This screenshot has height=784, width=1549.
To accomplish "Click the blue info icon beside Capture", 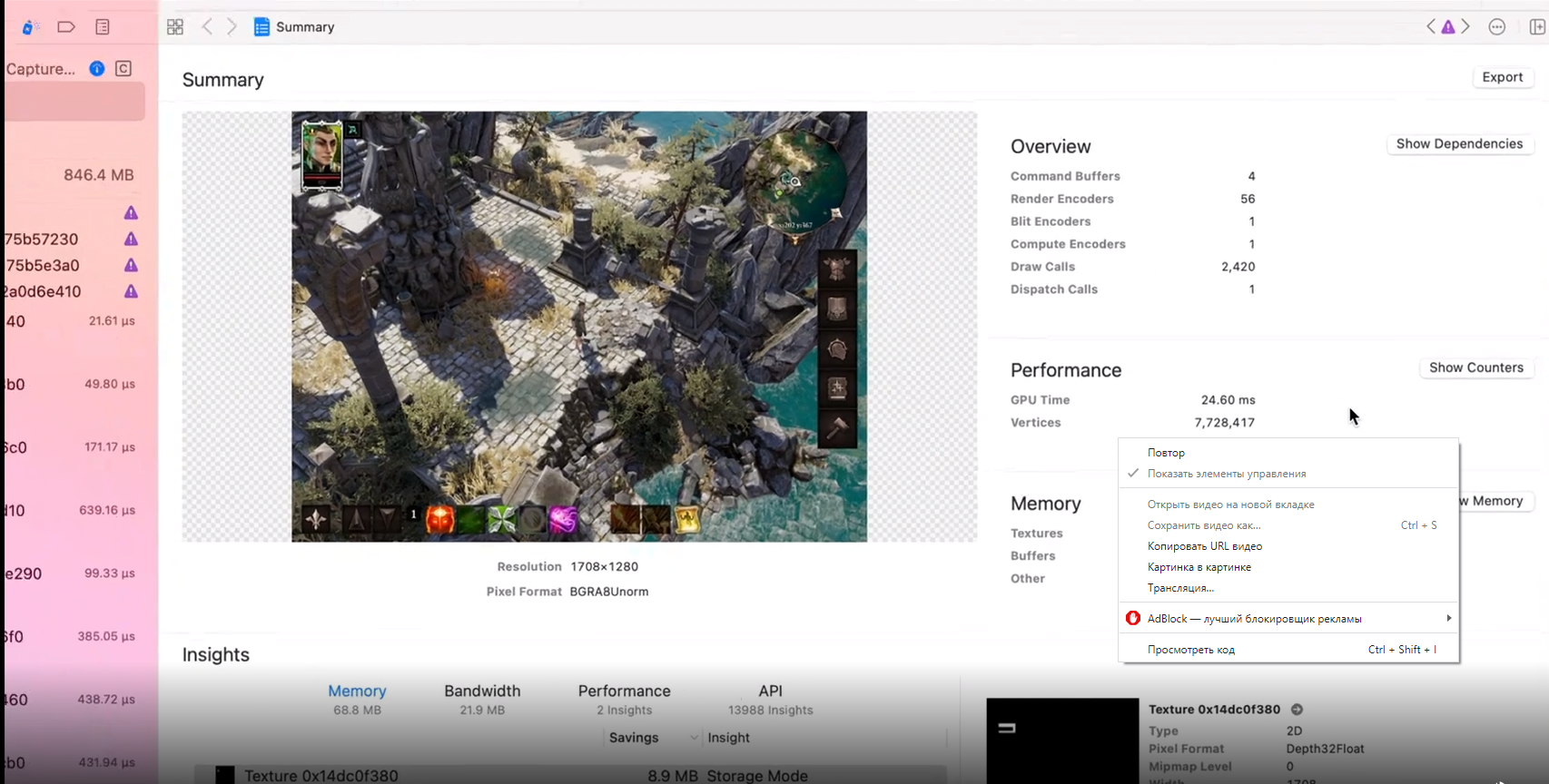I will click(97, 69).
